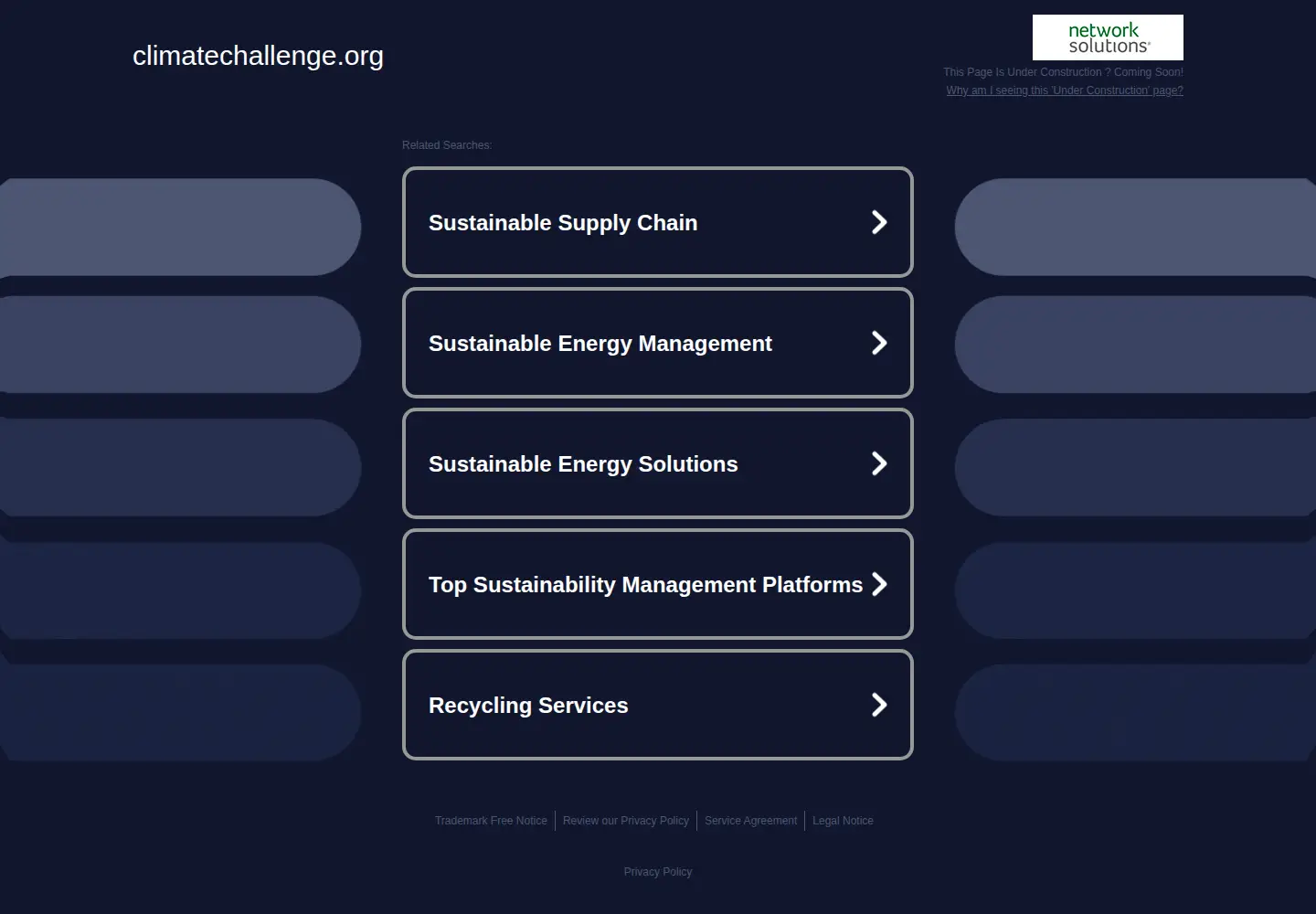Go to Top Sustainability Management Platforms
The height and width of the screenshot is (914, 1316).
(658, 584)
